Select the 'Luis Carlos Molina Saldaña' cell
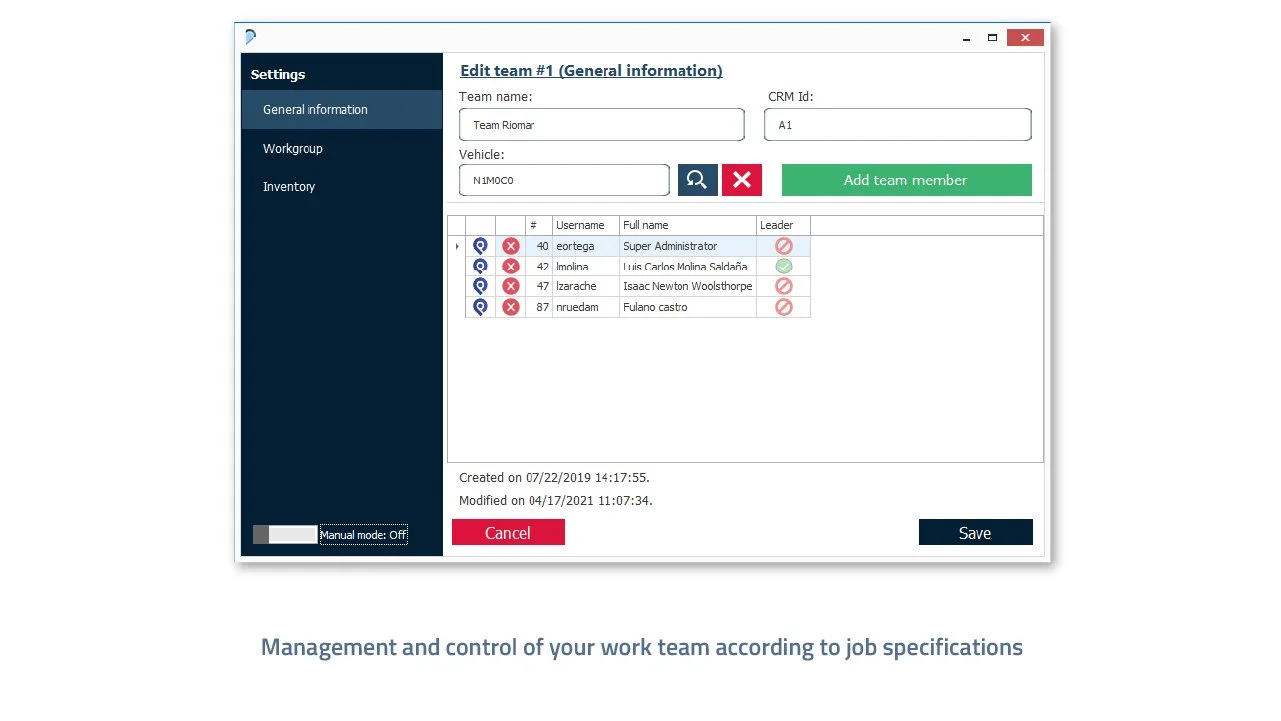 click(688, 266)
